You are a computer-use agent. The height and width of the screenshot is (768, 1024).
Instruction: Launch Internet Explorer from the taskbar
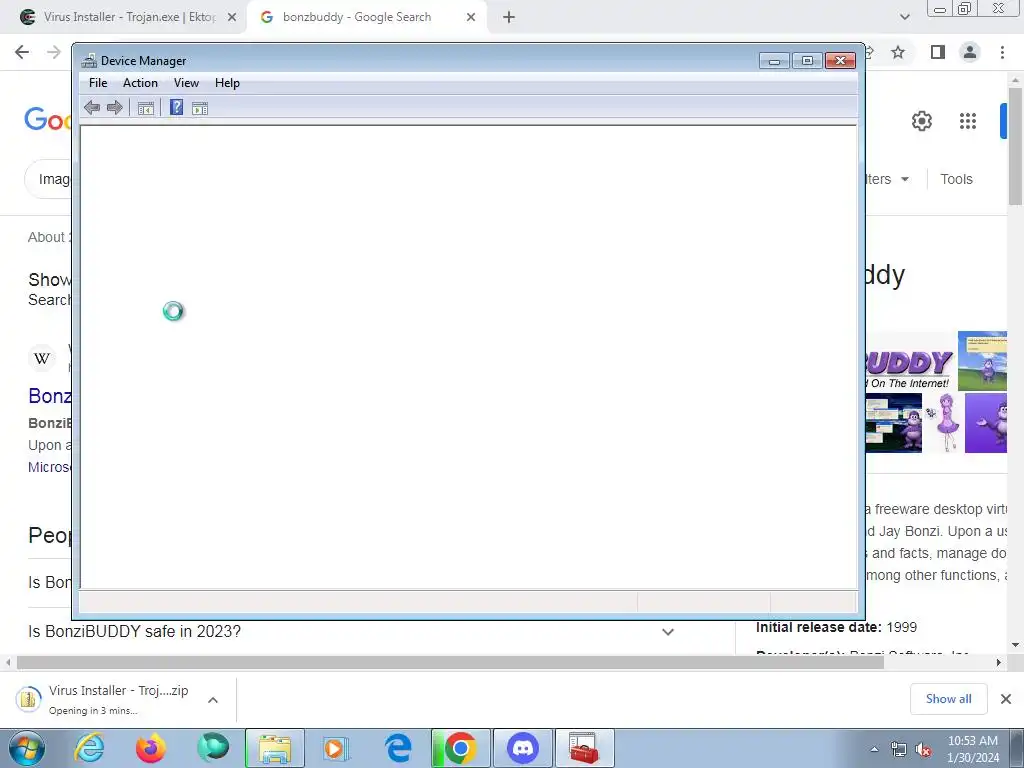pyautogui.click(x=89, y=748)
